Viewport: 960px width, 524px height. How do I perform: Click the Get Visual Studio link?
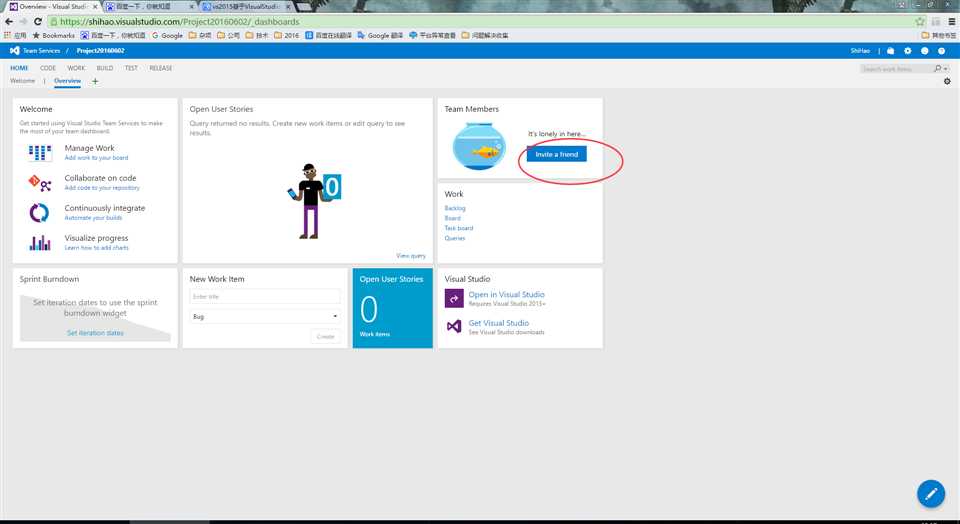(x=498, y=323)
